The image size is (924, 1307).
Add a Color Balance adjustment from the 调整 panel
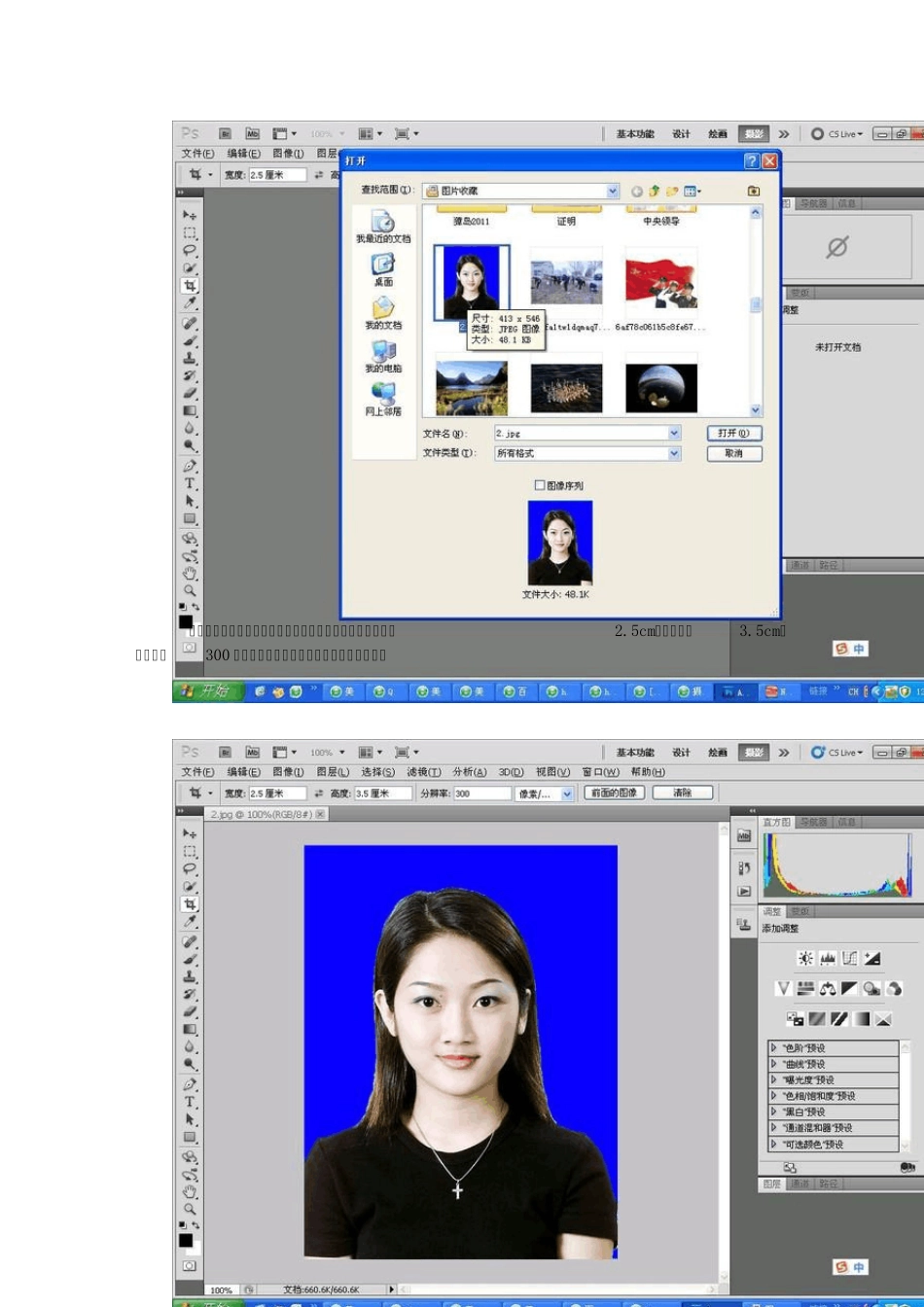[828, 988]
